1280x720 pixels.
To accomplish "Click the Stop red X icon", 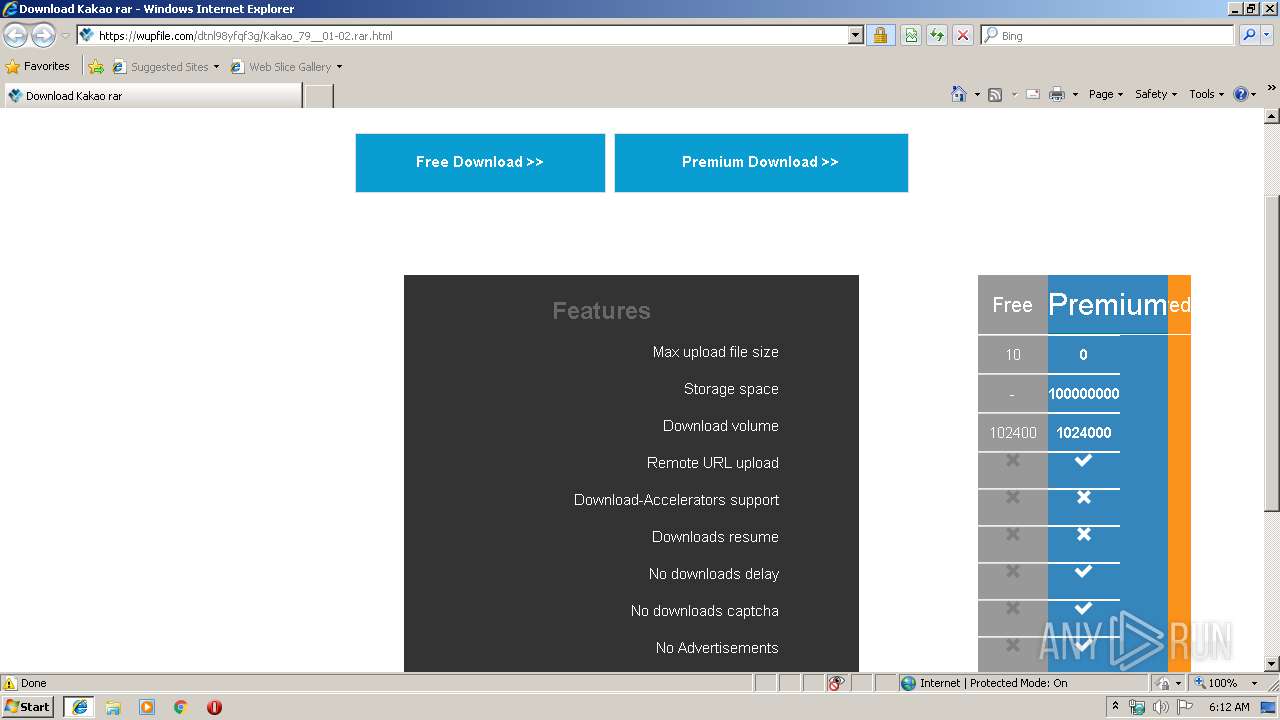I will 963,36.
